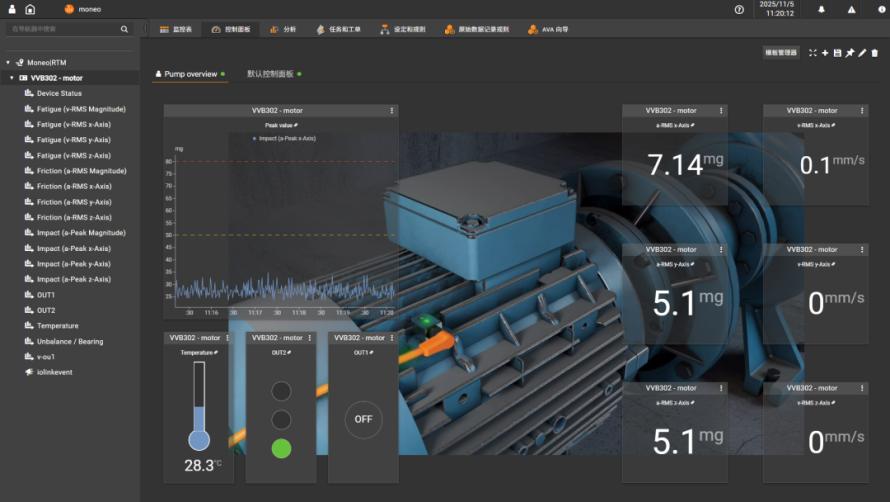Screen dimensions: 890x502
Task: Edit the dashboard with pencil icon
Action: [862, 53]
